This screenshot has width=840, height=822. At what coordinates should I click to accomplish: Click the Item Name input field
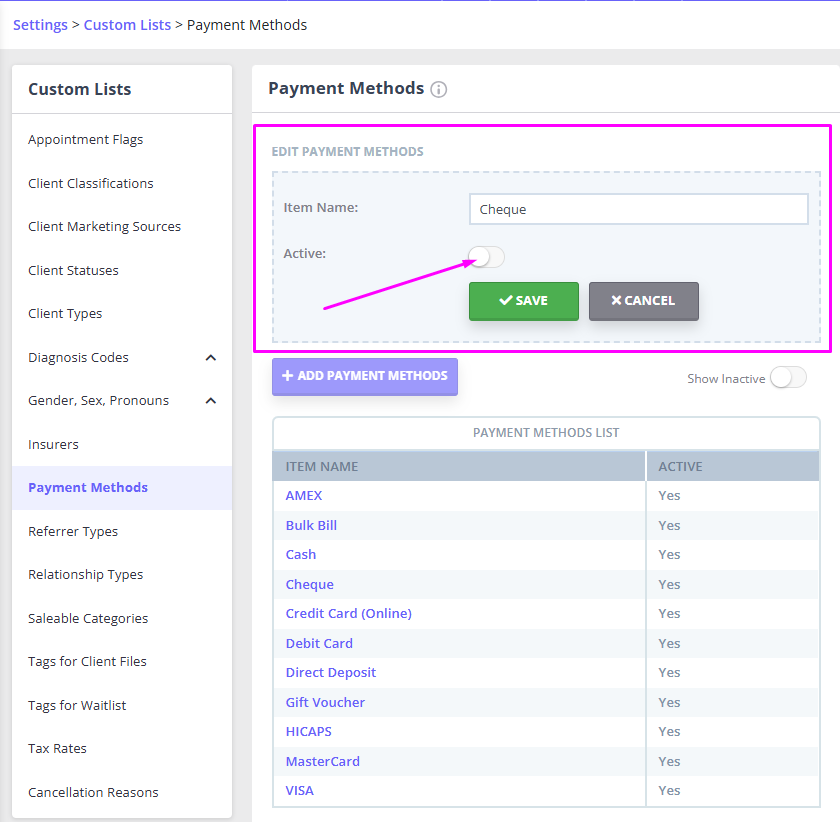pyautogui.click(x=638, y=208)
